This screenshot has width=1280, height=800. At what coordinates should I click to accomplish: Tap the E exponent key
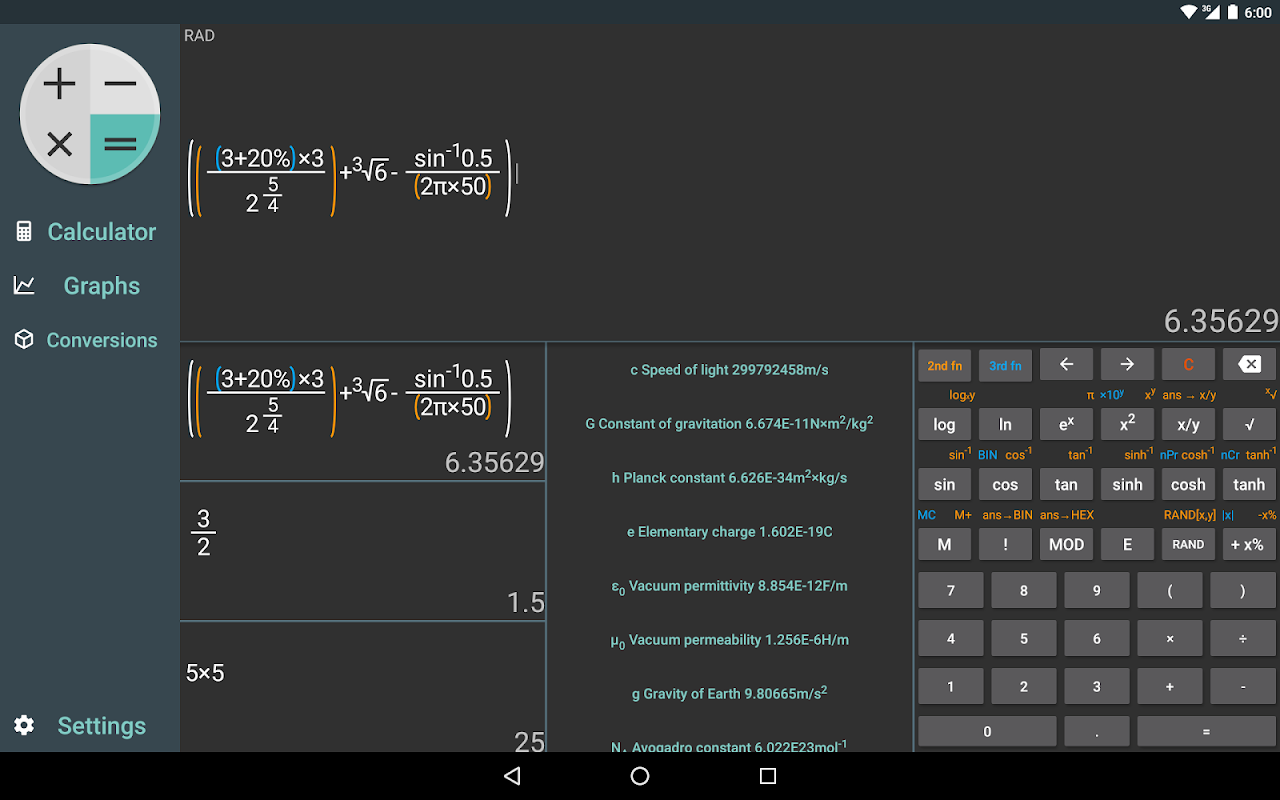point(1127,544)
